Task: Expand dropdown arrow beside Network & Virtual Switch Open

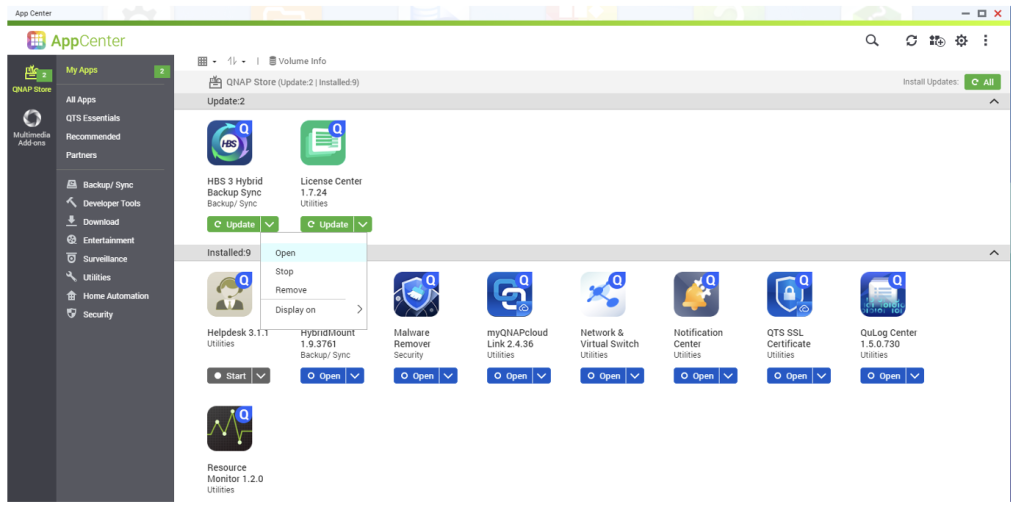Action: click(635, 376)
